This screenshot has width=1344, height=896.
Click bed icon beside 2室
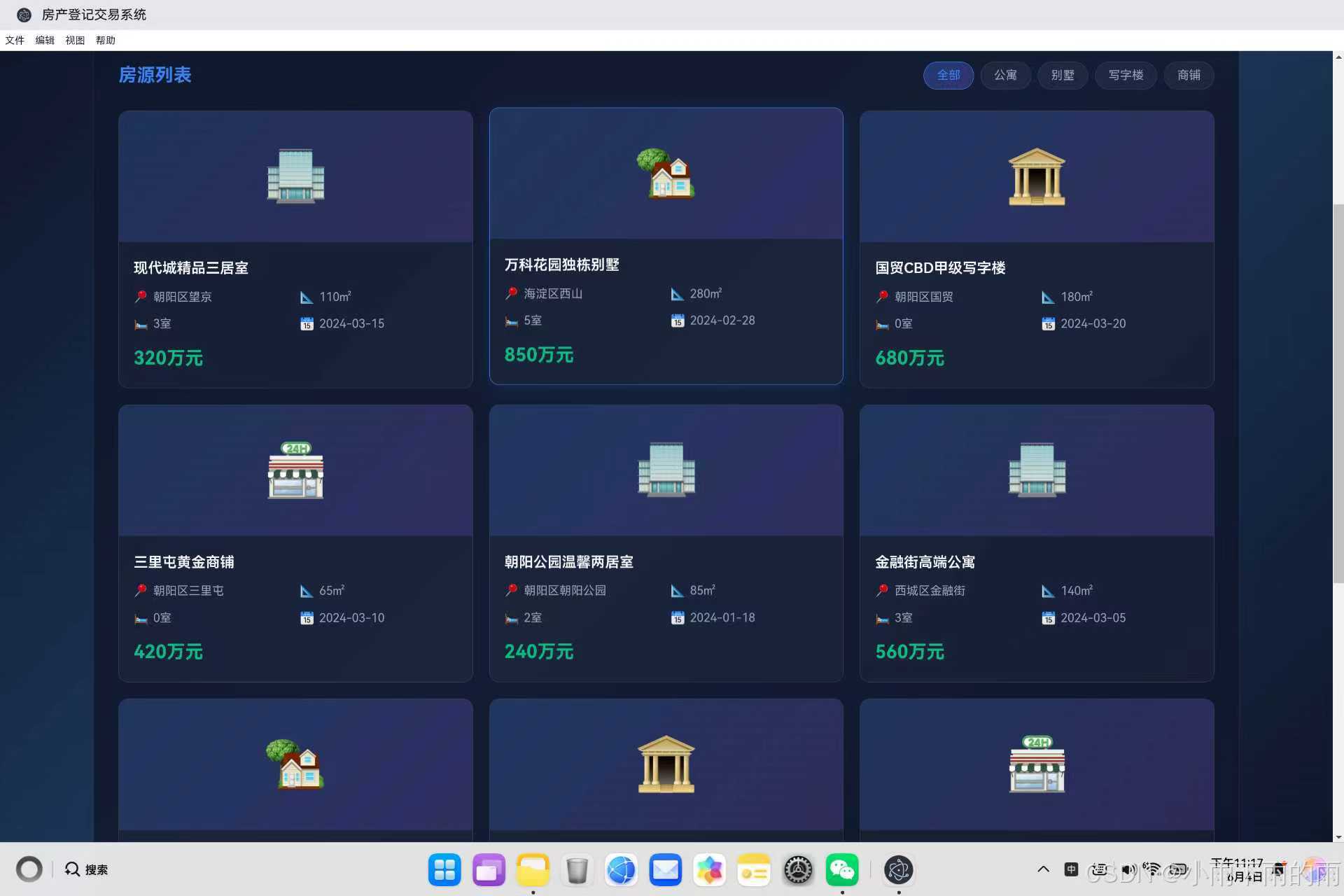pos(512,618)
